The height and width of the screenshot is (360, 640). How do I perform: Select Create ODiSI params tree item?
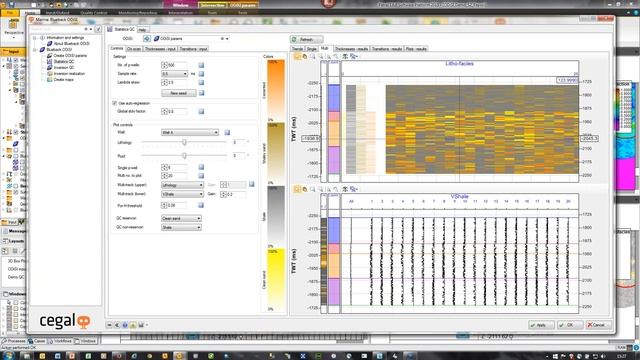pos(70,56)
